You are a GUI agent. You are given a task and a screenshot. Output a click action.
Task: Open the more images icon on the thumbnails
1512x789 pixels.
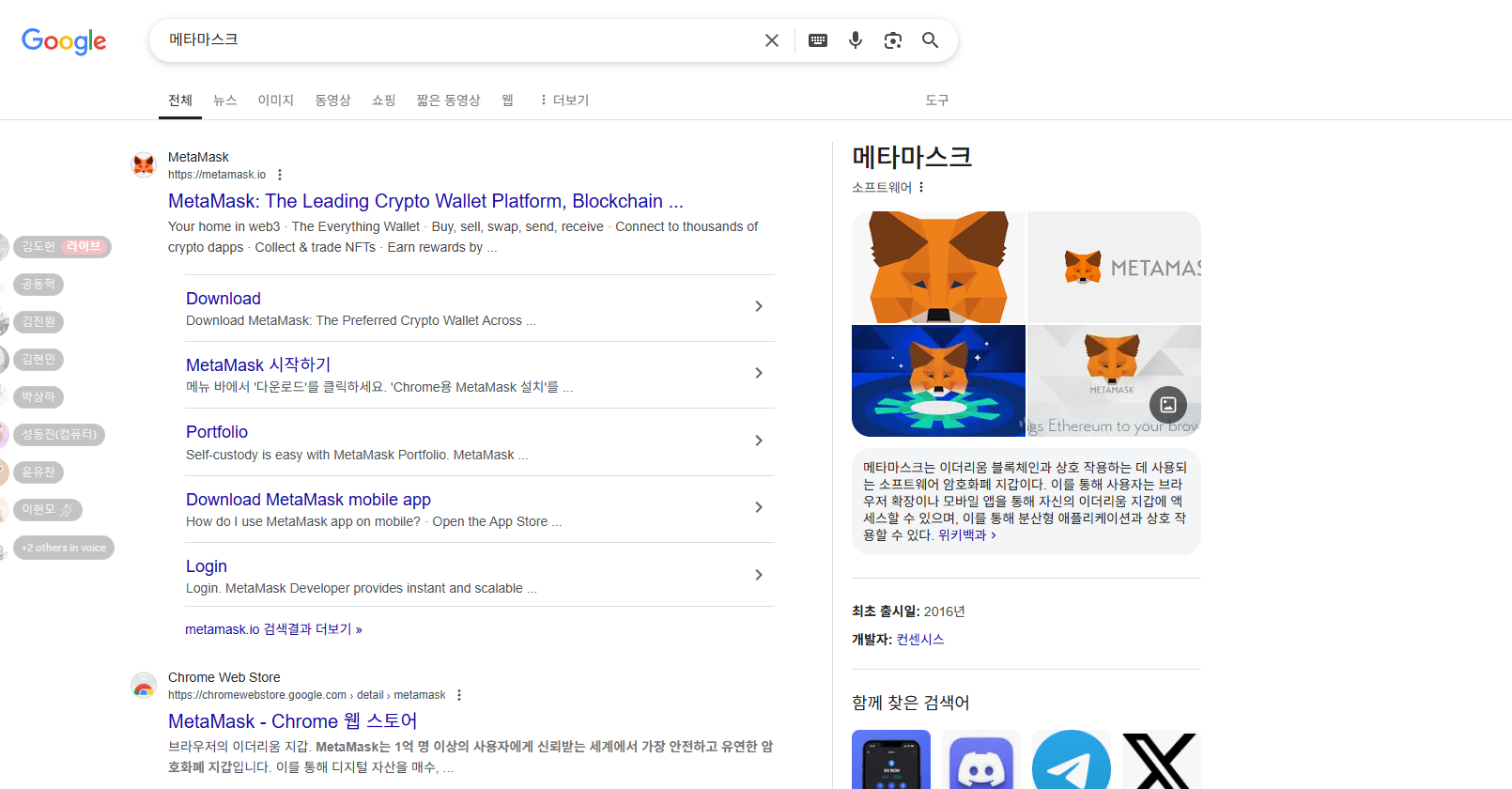pyautogui.click(x=1168, y=405)
